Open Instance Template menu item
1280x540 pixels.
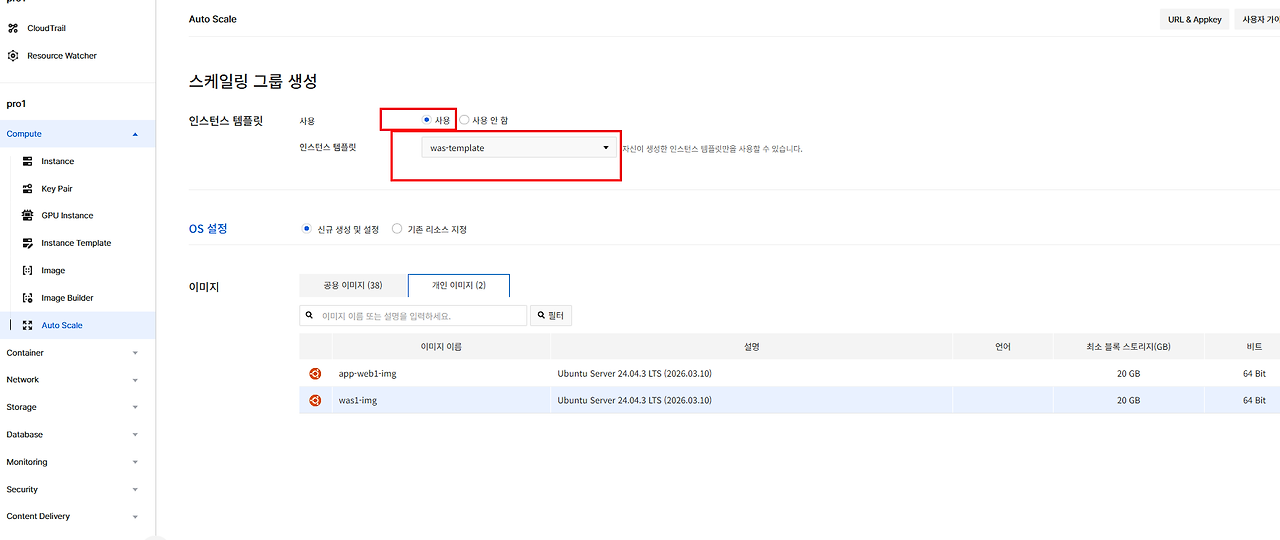click(x=76, y=243)
